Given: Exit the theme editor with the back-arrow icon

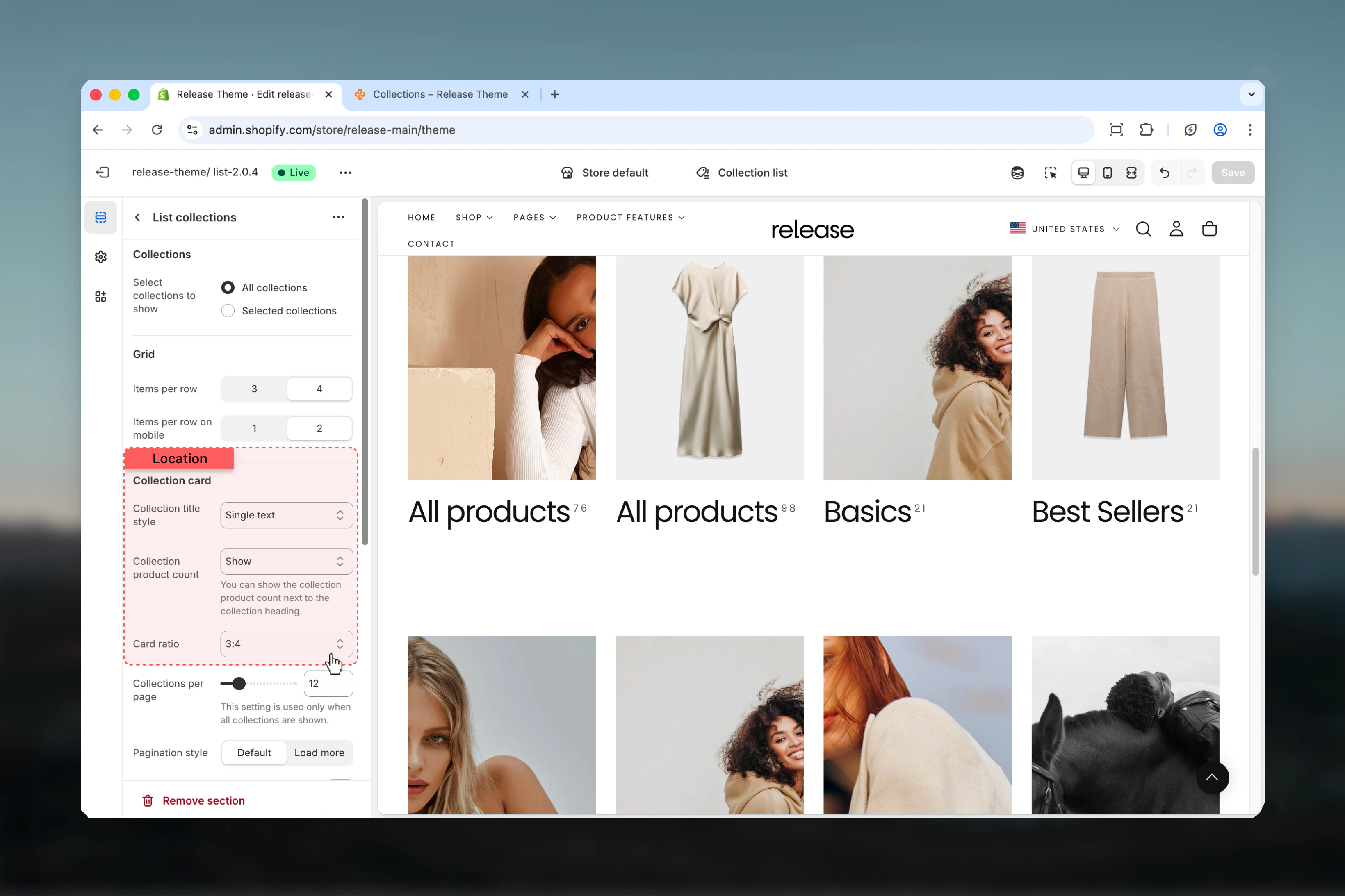Looking at the screenshot, I should tap(103, 173).
